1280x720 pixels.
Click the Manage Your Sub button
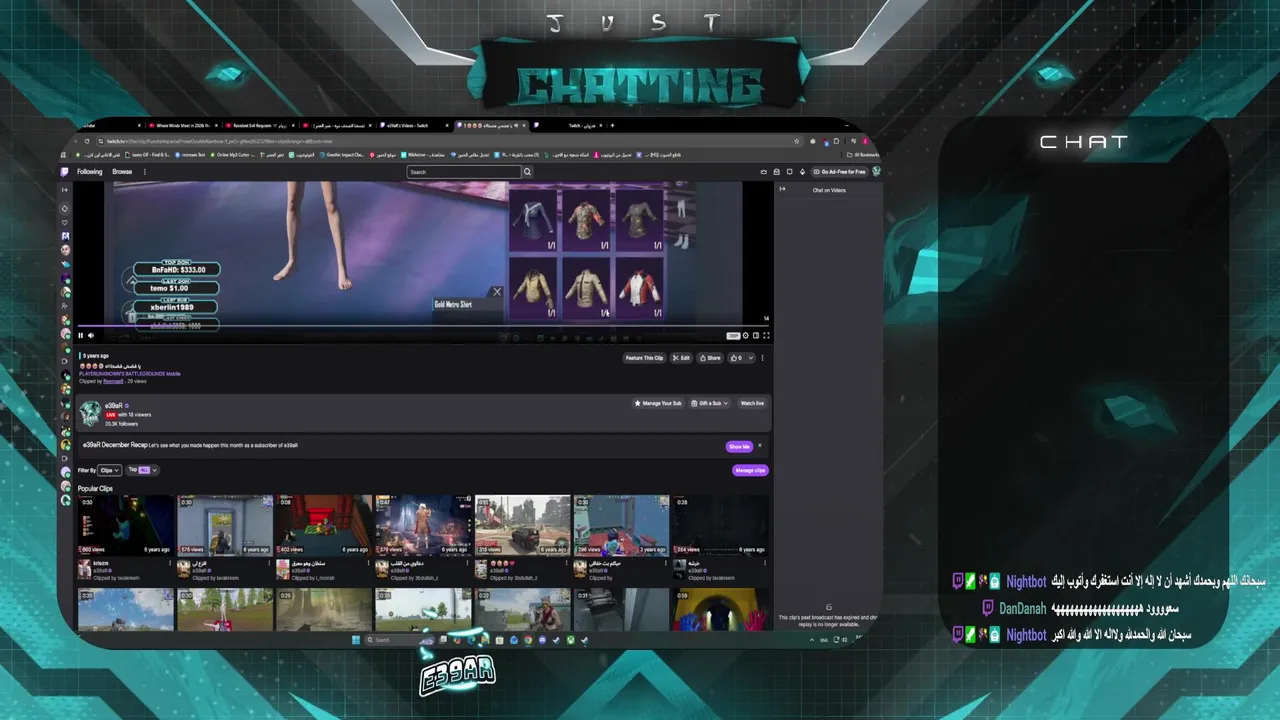point(658,403)
